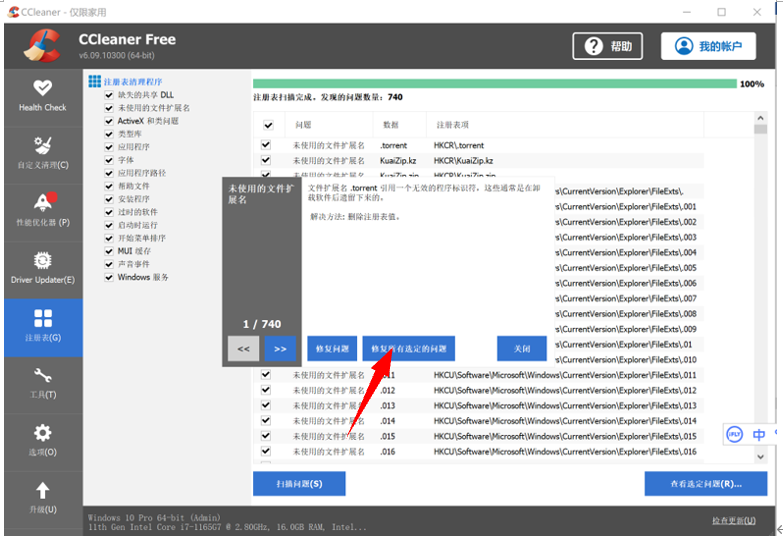Uncheck the .015 row checkbox
The height and width of the screenshot is (537, 783).
click(x=266, y=436)
